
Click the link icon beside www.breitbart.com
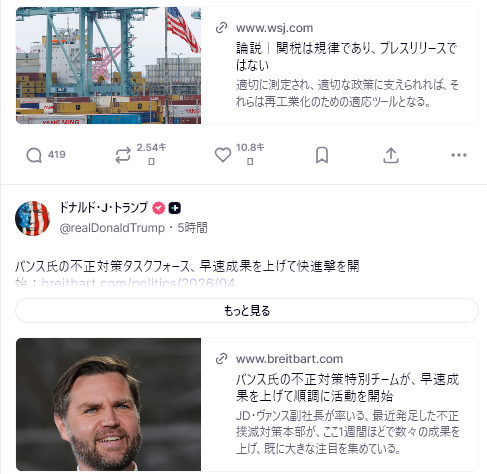tap(222, 359)
